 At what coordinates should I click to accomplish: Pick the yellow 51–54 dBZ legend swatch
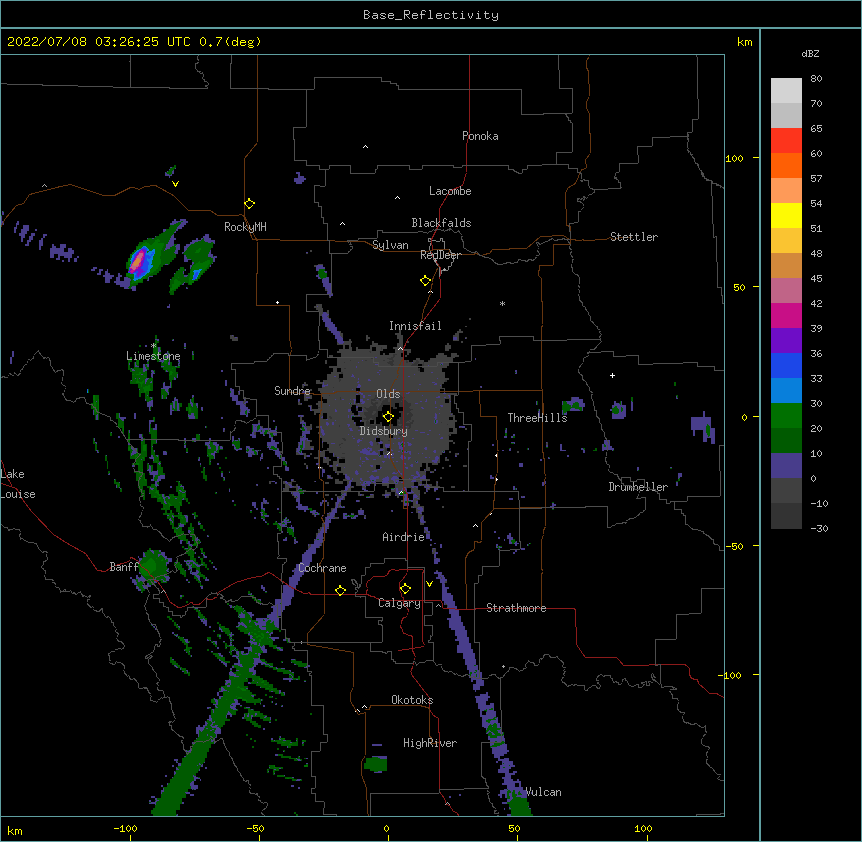click(786, 215)
